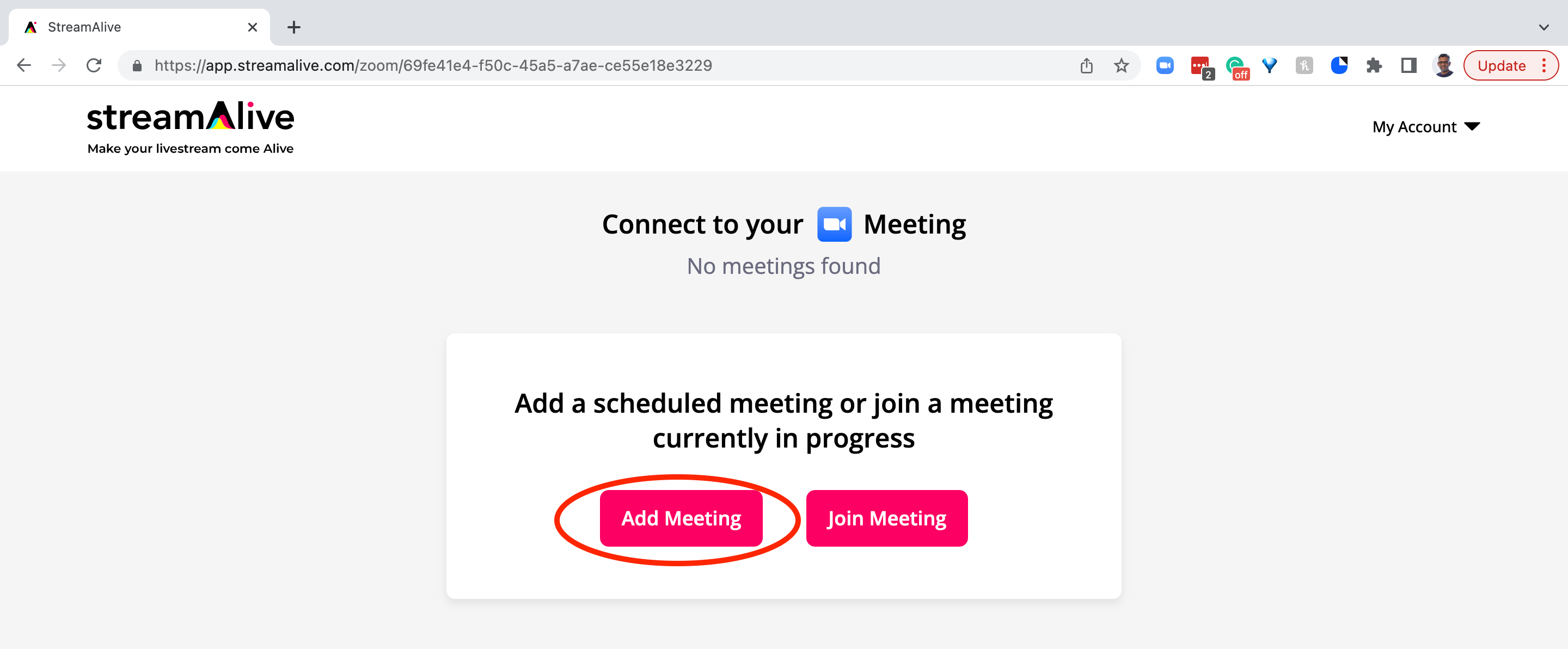Image resolution: width=1568 pixels, height=649 pixels.
Task: Toggle the browser side panel icon
Action: tap(1408, 65)
